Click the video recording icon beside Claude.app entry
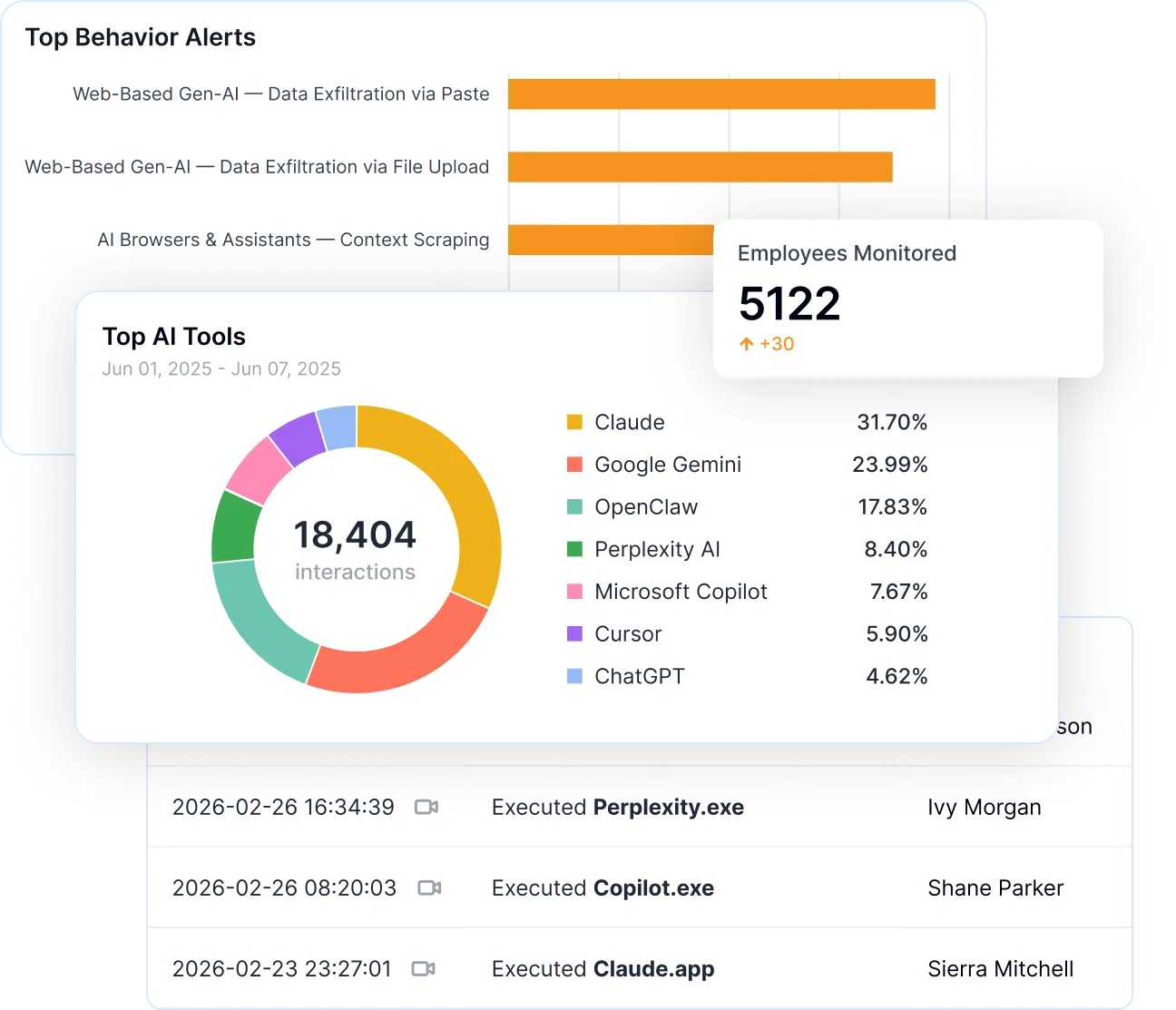The height and width of the screenshot is (1010, 1176). click(x=424, y=968)
